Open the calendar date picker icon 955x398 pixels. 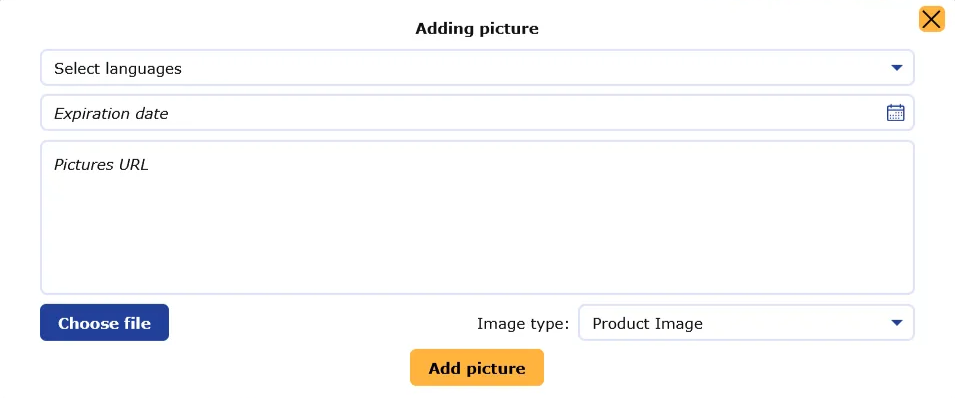pos(895,113)
